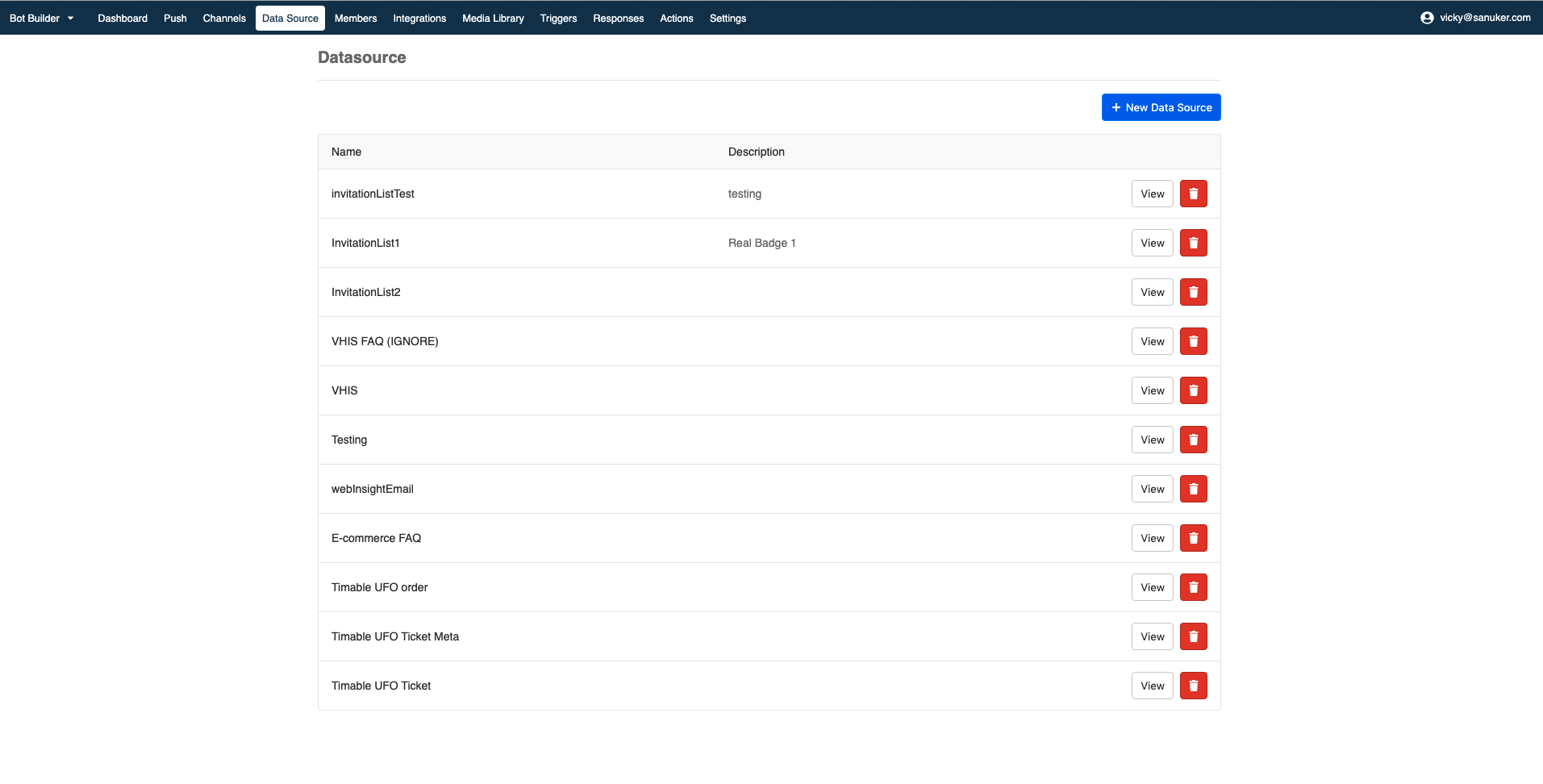Viewport: 1543px width, 784px height.
Task: Click the 'invitationListTest' name cell
Action: click(x=373, y=194)
